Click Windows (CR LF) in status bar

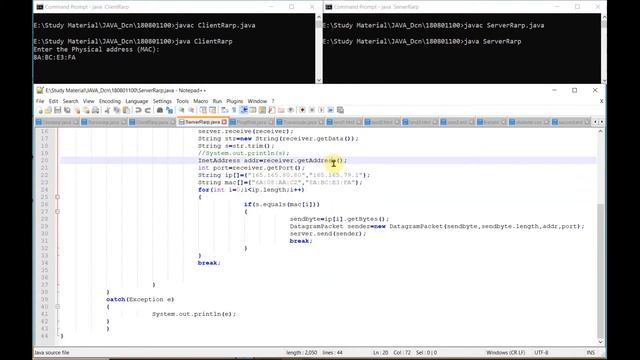tap(505, 352)
